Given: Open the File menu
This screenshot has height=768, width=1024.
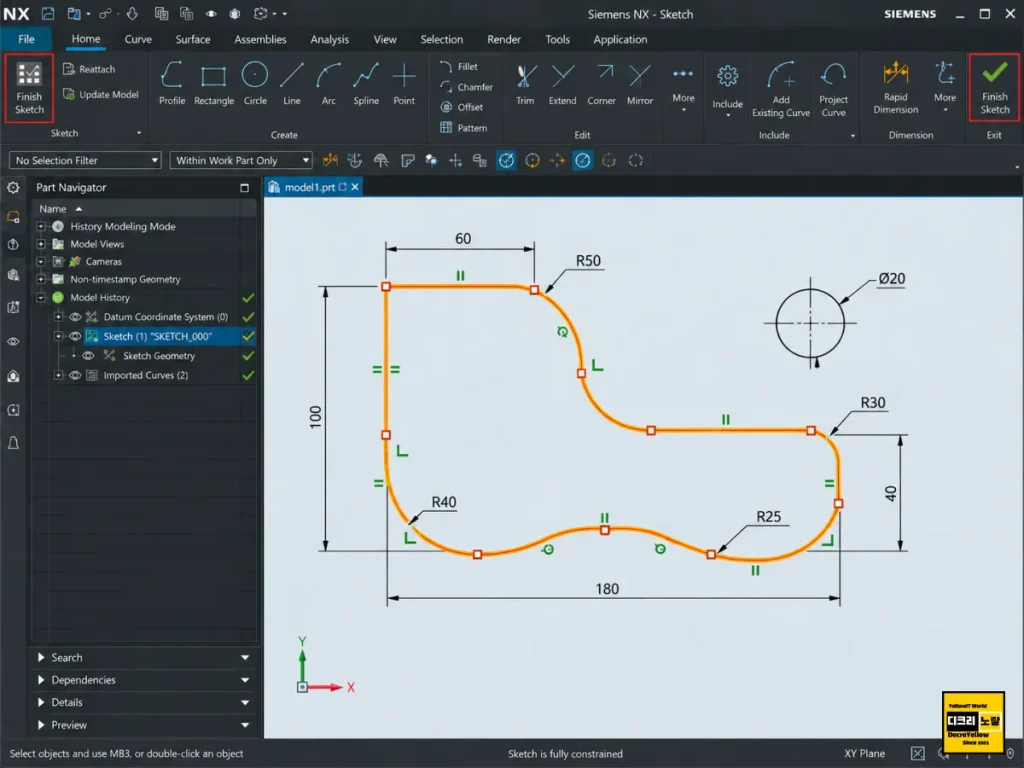Looking at the screenshot, I should click(26, 39).
